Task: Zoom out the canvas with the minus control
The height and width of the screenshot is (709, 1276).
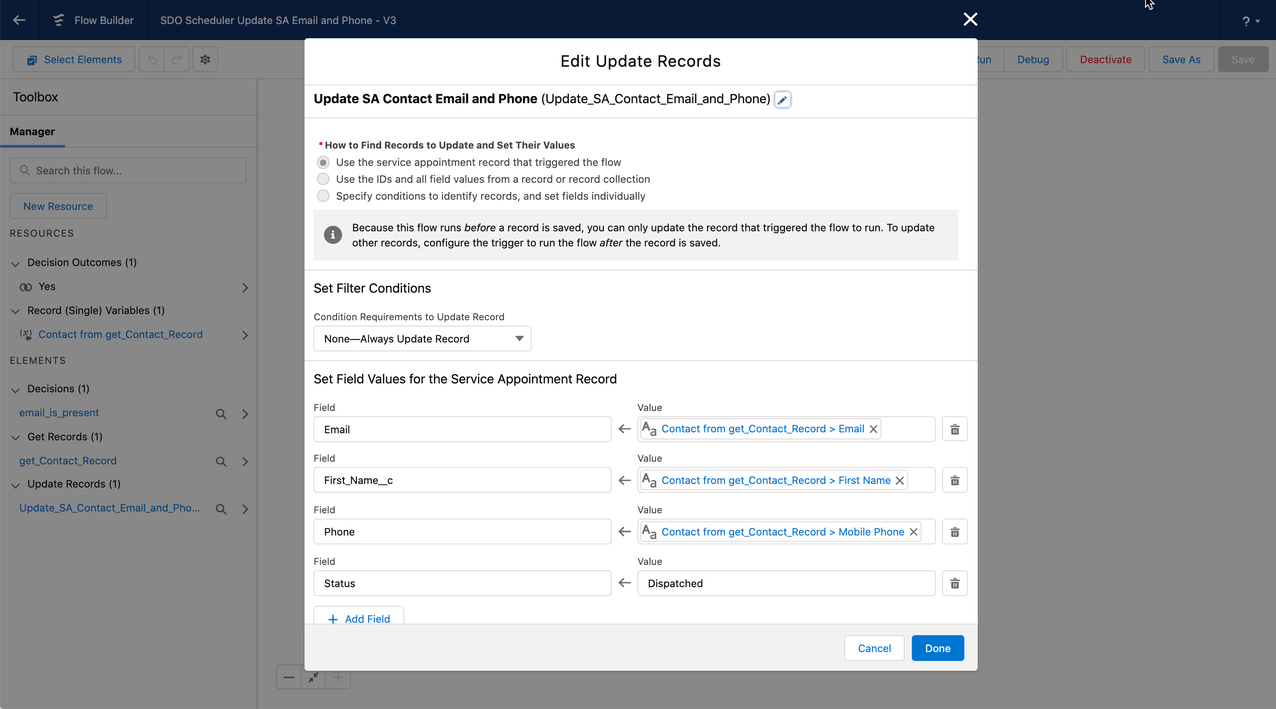Action: (288, 677)
